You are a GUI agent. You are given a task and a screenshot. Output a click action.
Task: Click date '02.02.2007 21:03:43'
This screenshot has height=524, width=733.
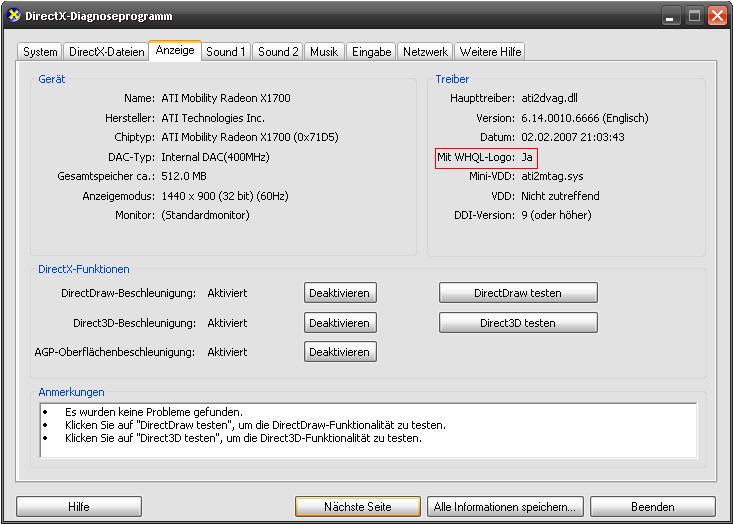coord(573,137)
